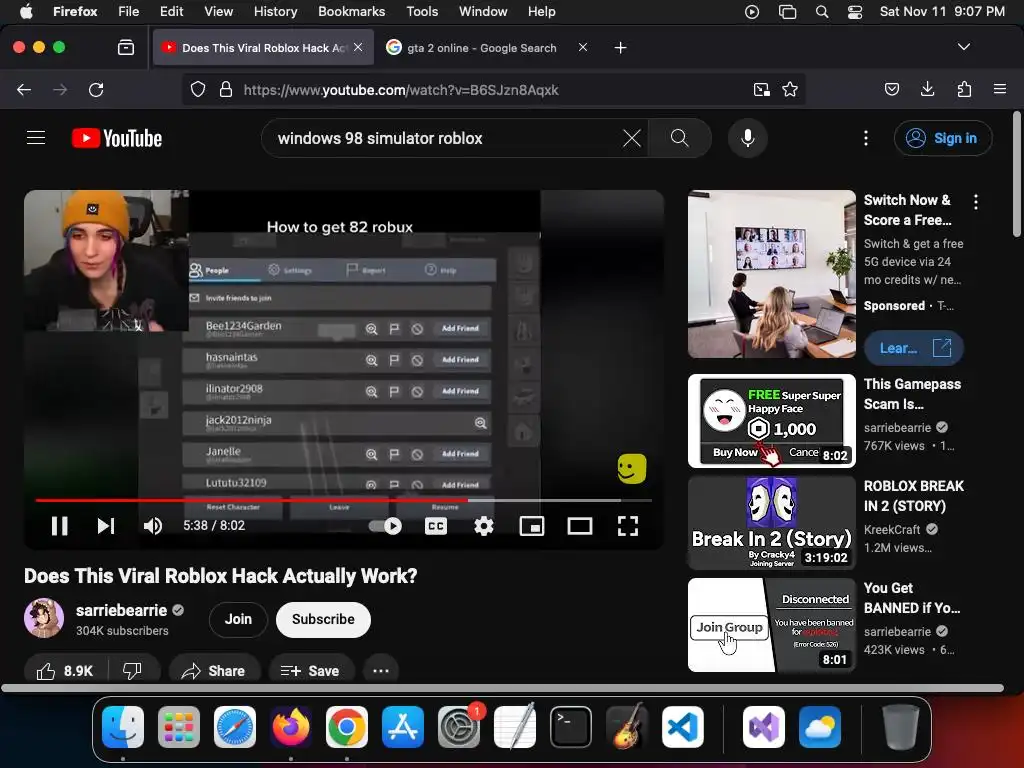
Task: Open picture-in-picture from address bar
Action: coord(761,89)
